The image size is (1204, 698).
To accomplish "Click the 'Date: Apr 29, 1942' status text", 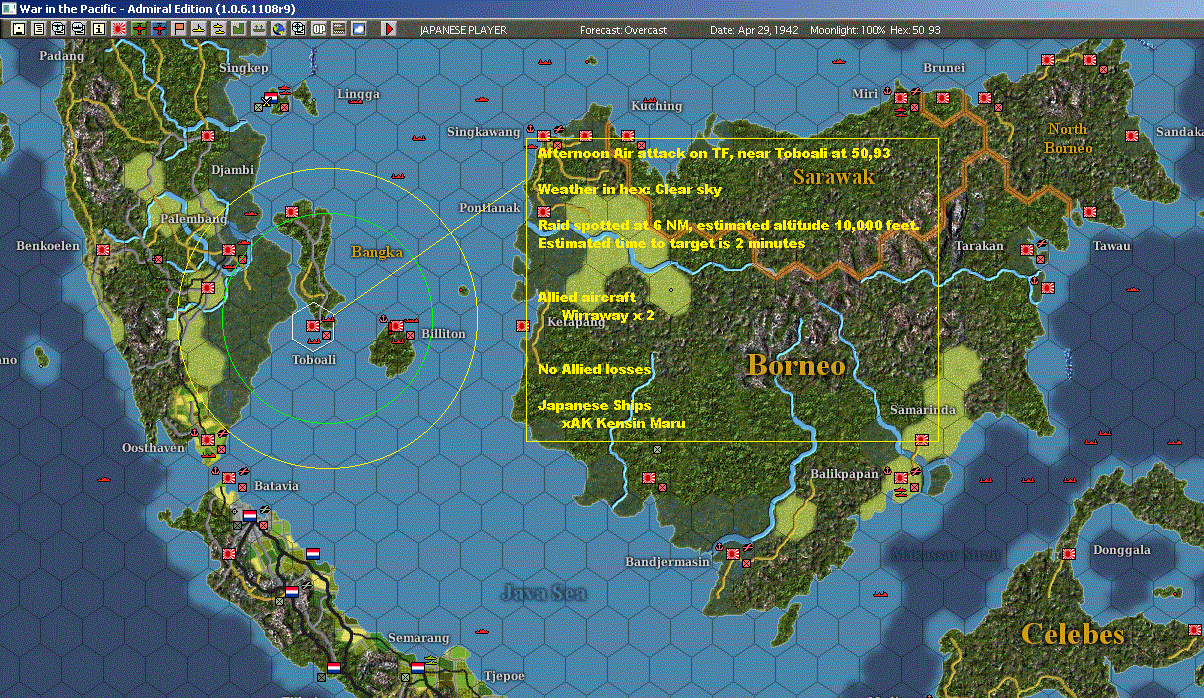I will click(754, 30).
